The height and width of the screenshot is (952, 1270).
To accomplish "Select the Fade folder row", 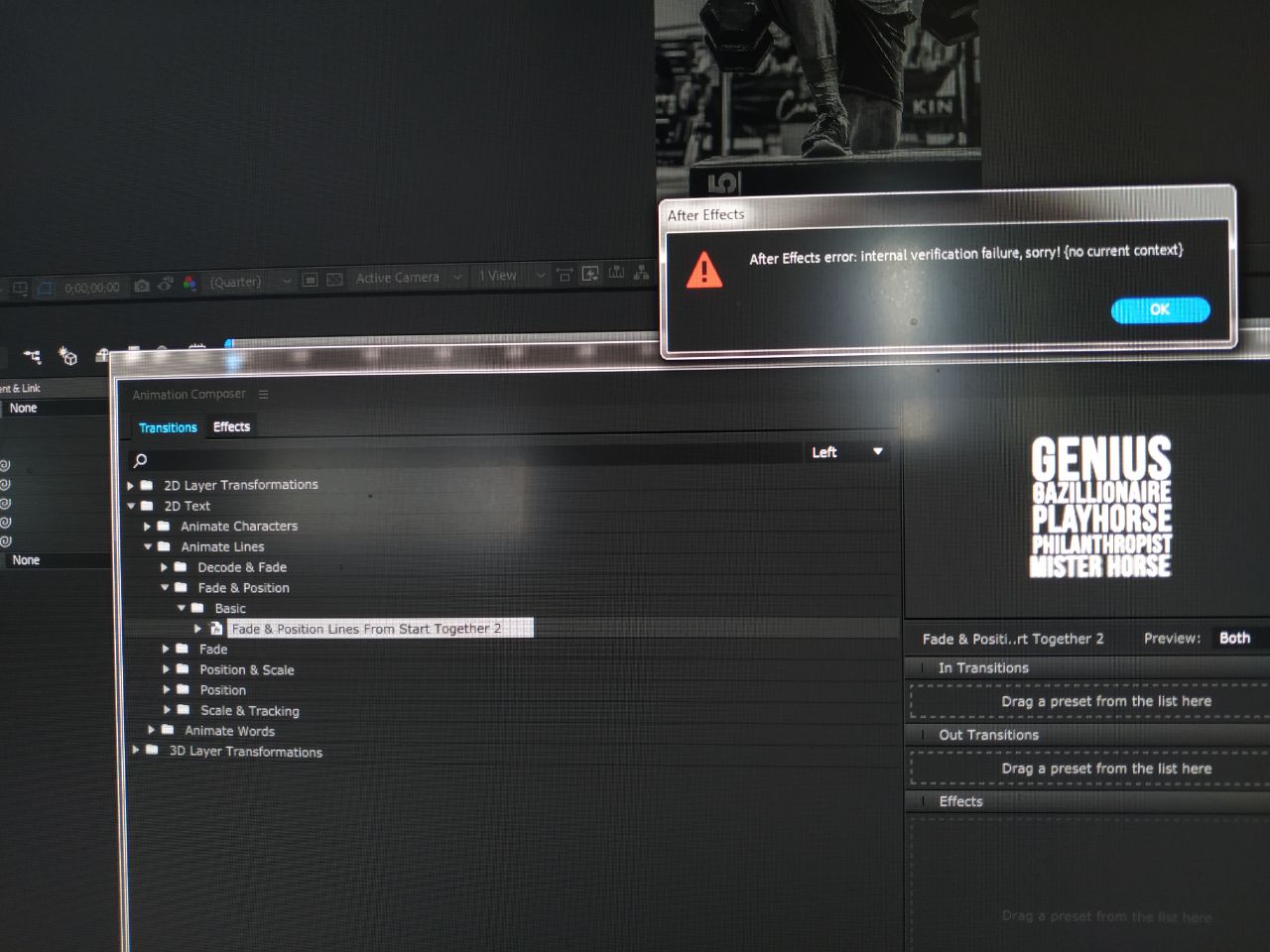I will [x=213, y=650].
